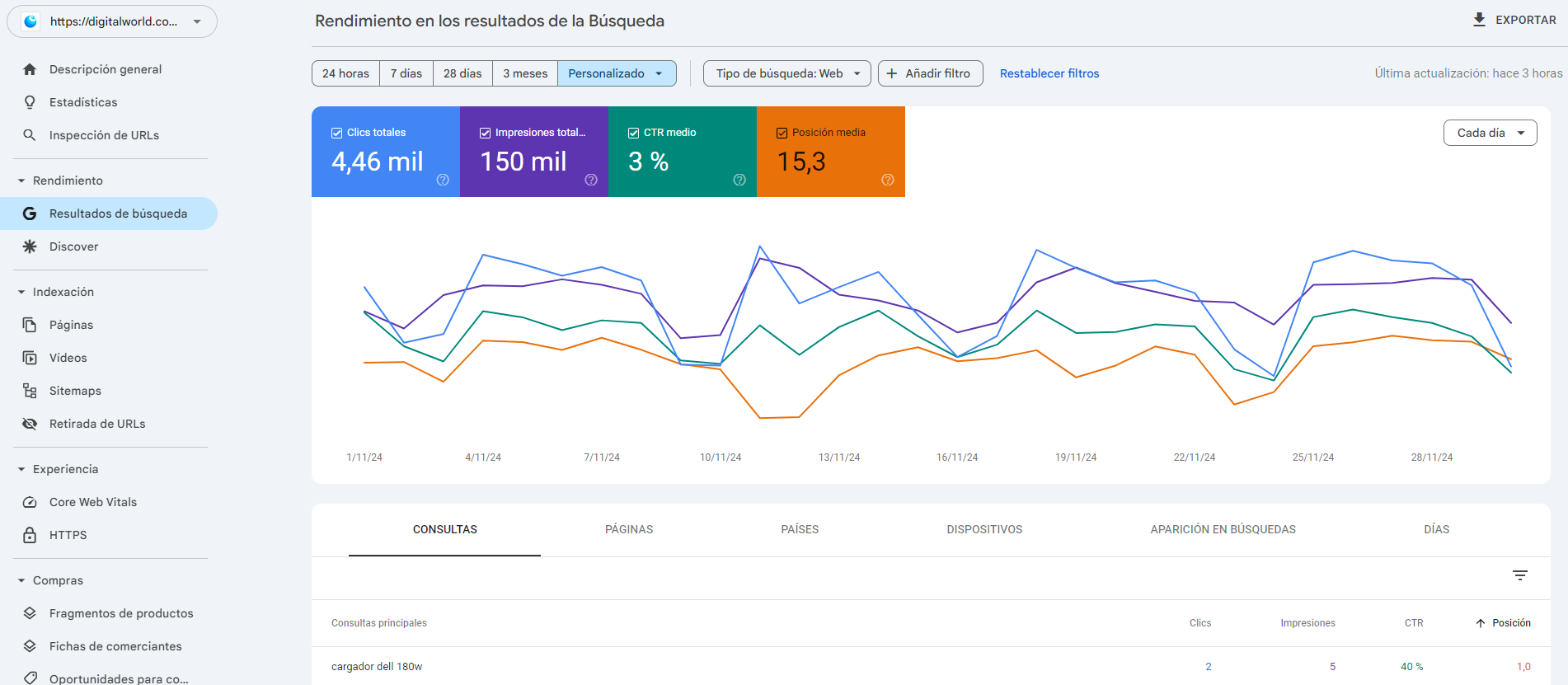Switch to the Dispositivos tab

click(x=984, y=529)
